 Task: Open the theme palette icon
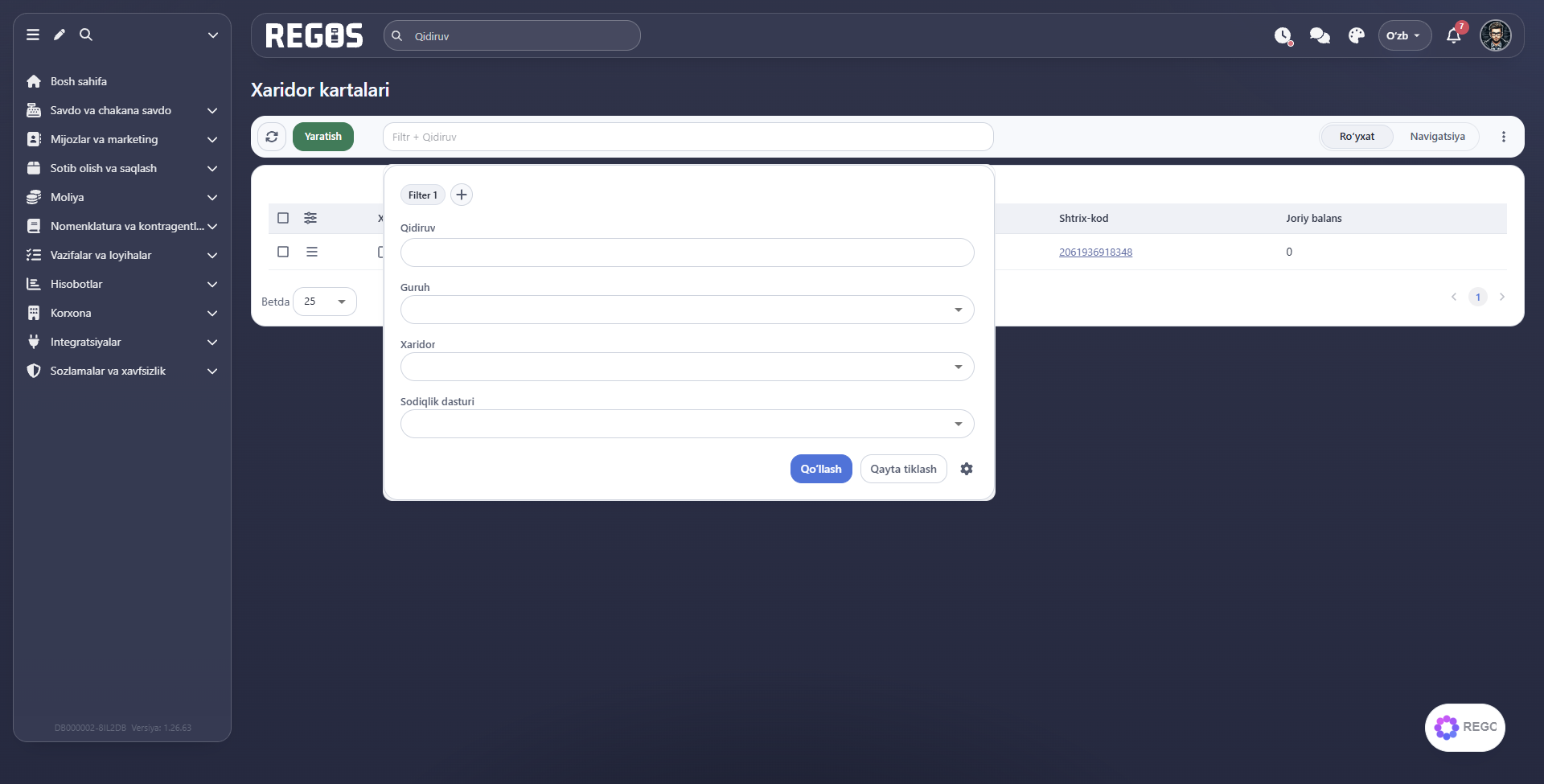(1357, 35)
